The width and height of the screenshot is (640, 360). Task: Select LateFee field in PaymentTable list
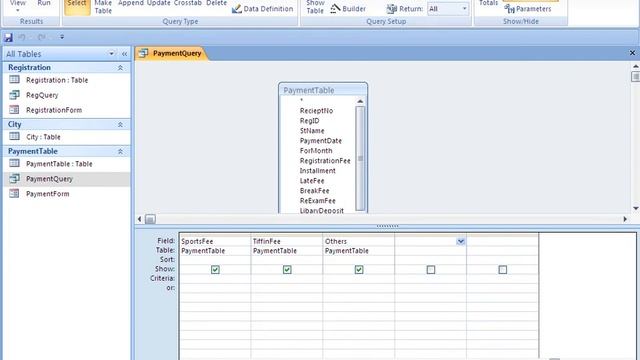click(x=312, y=181)
